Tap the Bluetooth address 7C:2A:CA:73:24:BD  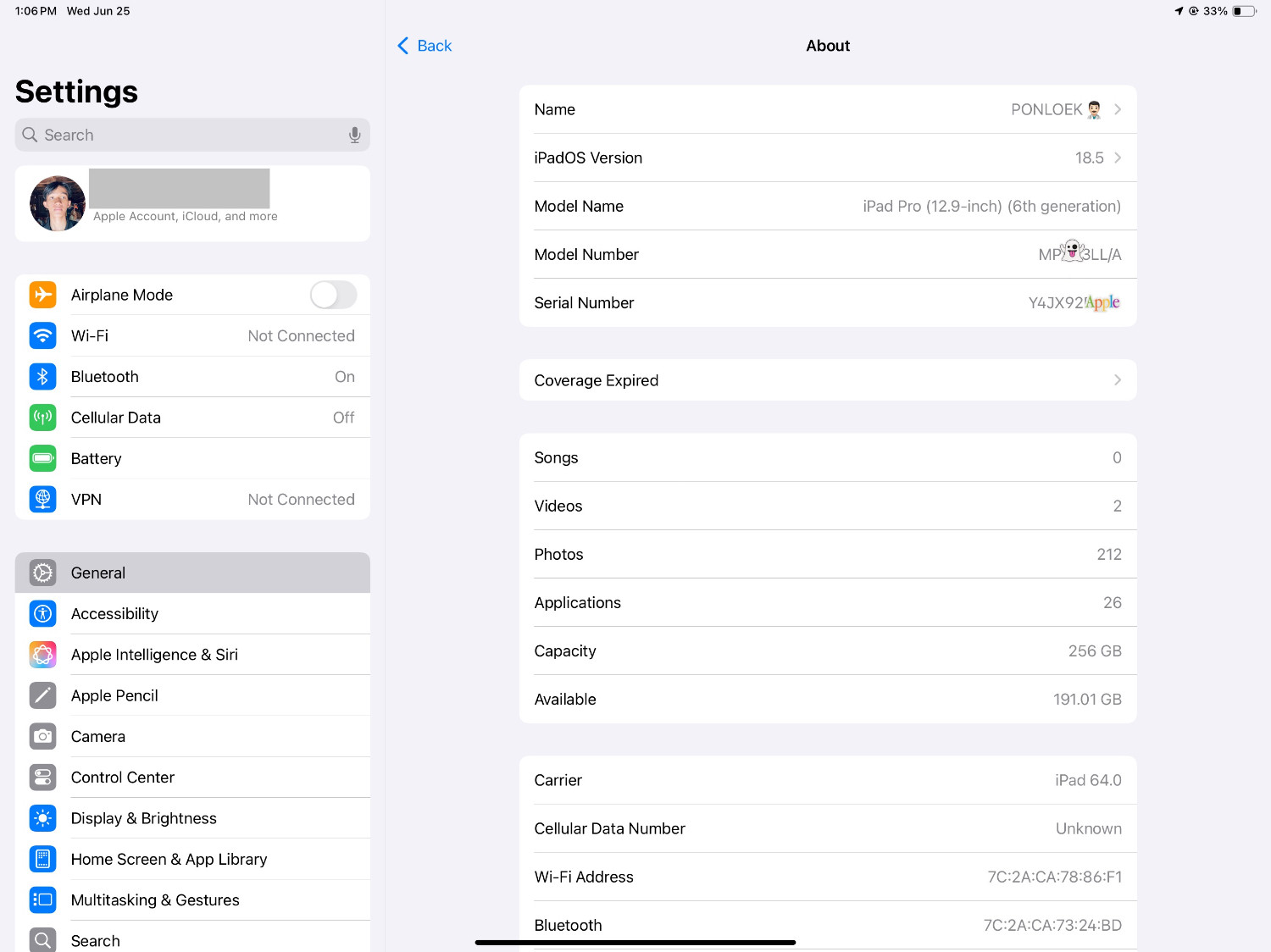(1052, 925)
